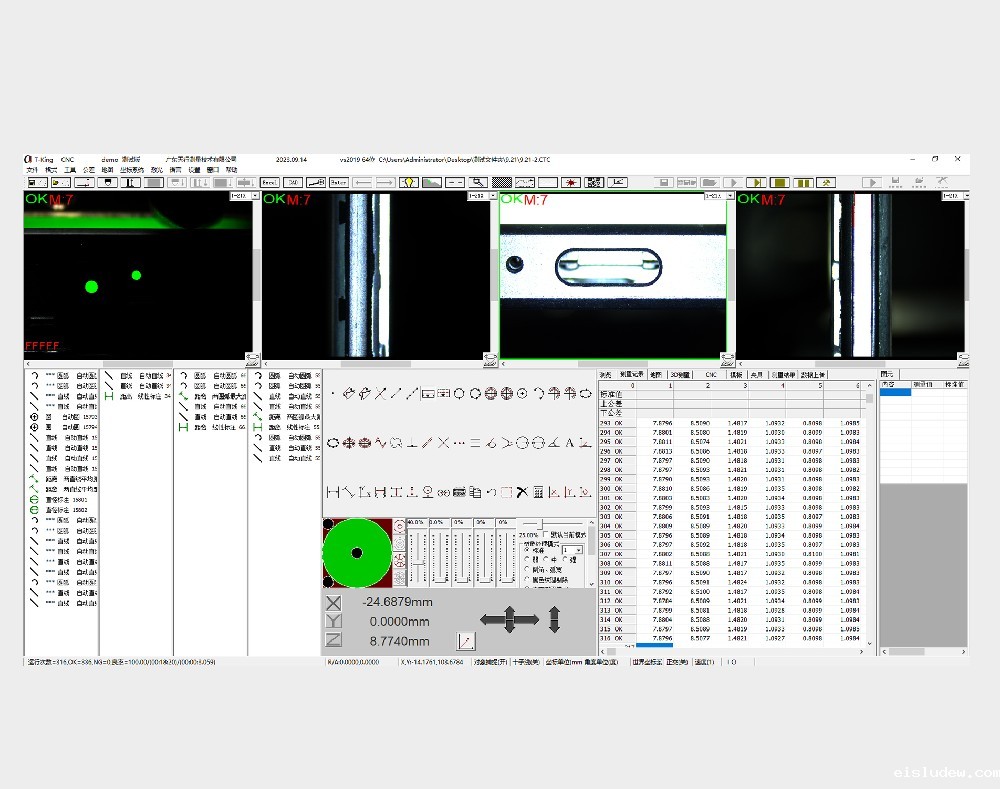Click the Reset button in the toolbar
The width and height of the screenshot is (1000, 789).
tap(269, 183)
